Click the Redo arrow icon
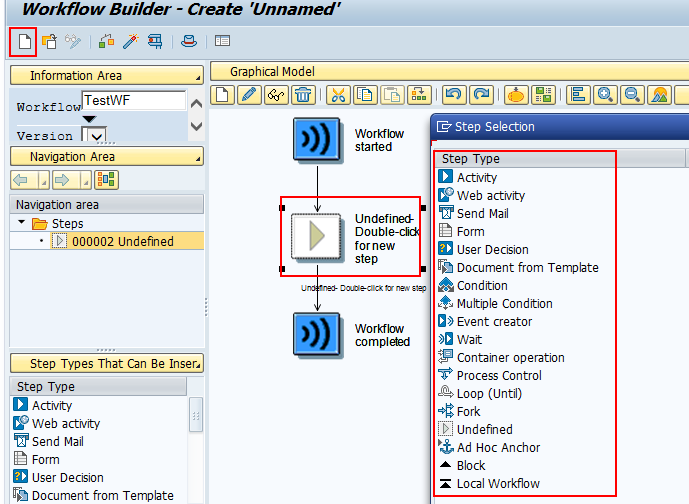The image size is (689, 504). 482,94
